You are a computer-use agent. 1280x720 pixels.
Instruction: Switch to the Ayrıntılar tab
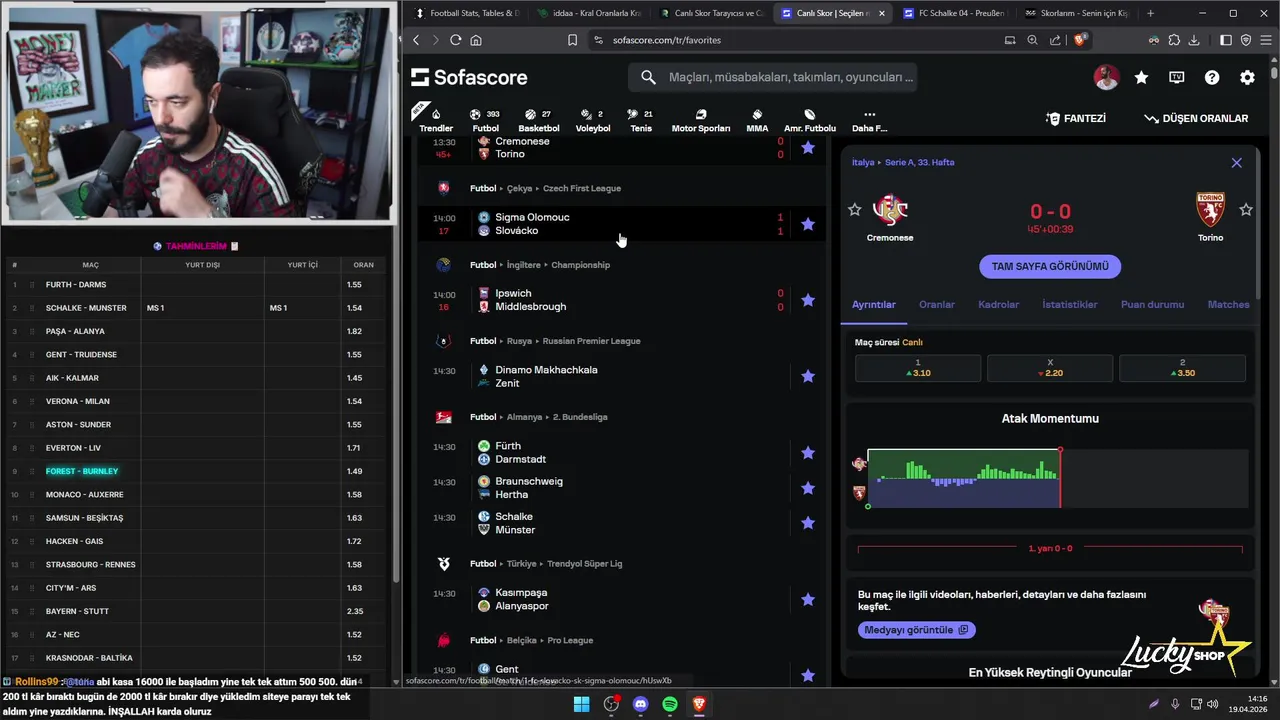pyautogui.click(x=874, y=304)
